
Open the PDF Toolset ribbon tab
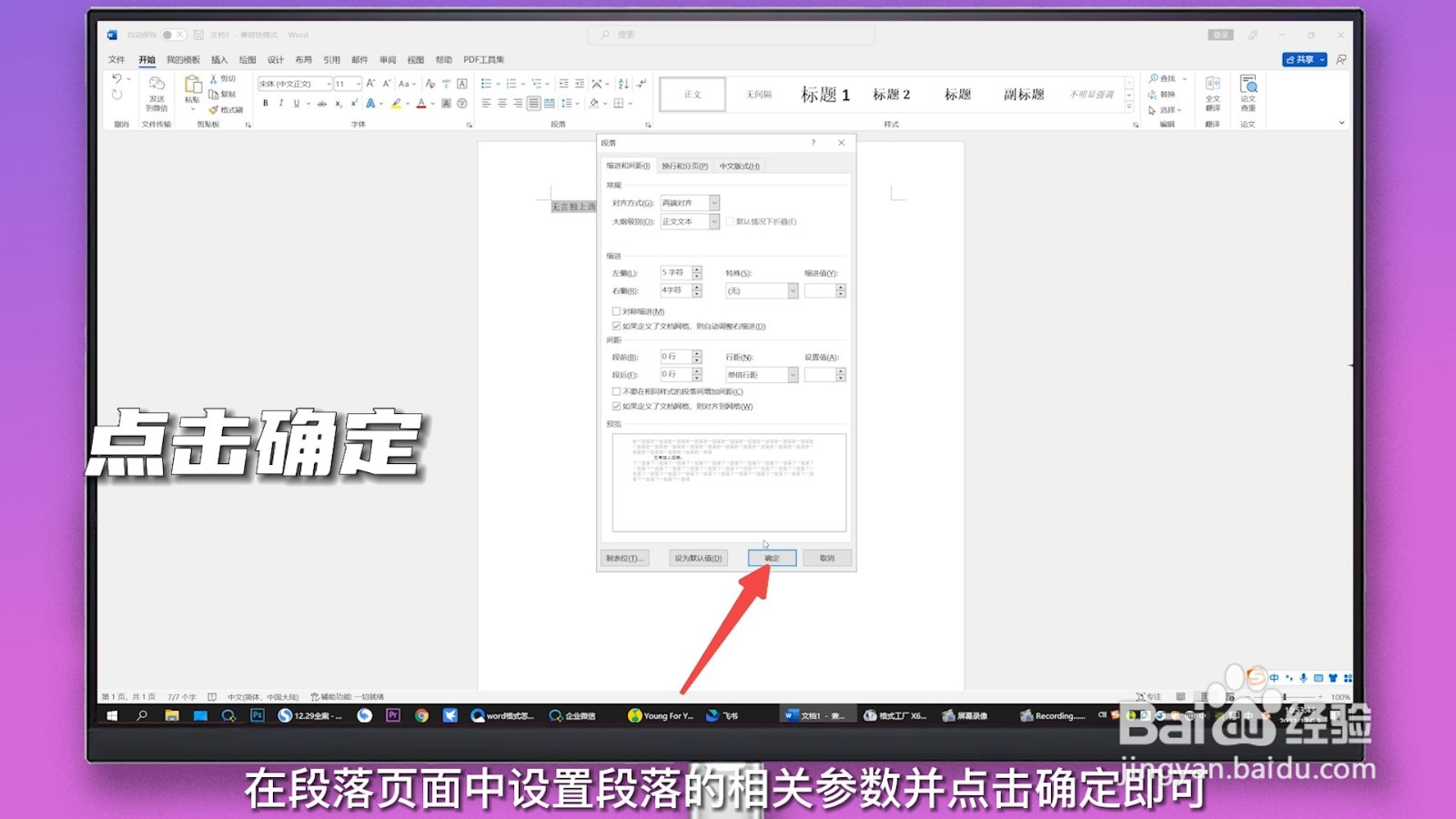click(x=483, y=60)
